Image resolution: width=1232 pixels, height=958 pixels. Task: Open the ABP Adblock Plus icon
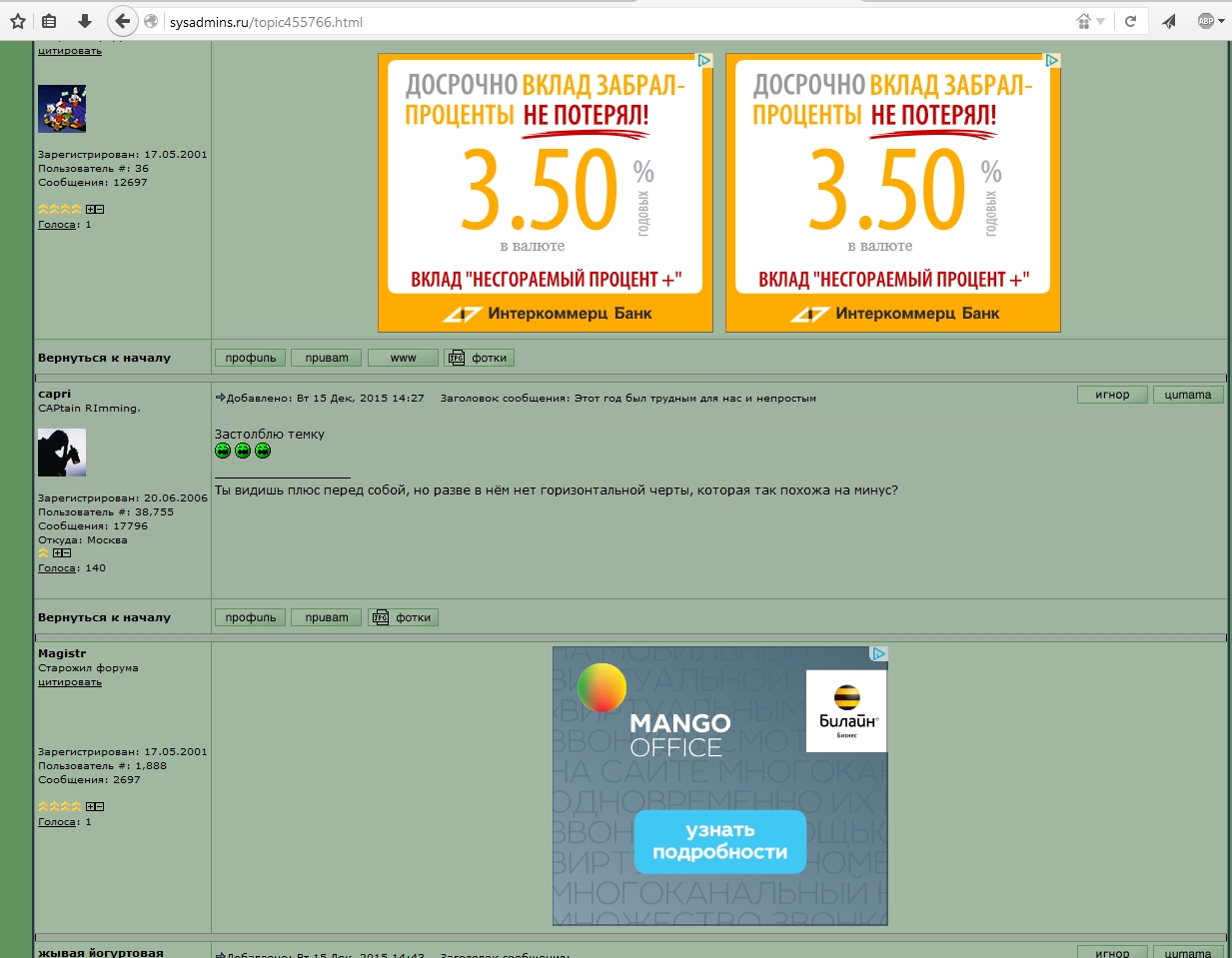tap(1205, 21)
